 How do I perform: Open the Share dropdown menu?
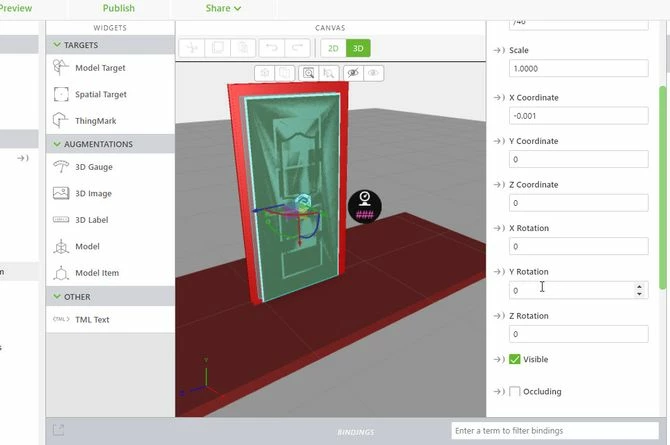(x=223, y=8)
